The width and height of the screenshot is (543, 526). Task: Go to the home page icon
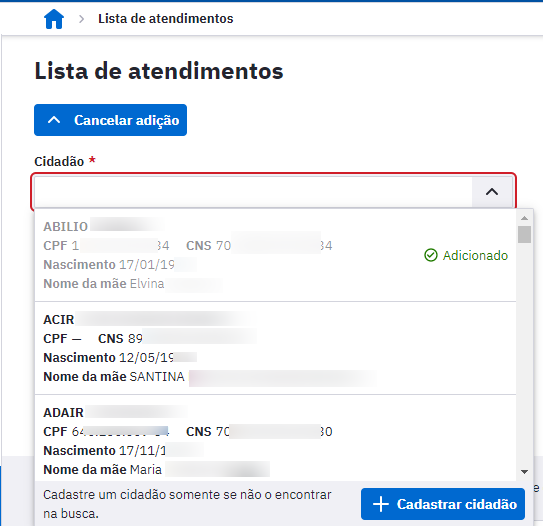click(x=54, y=19)
